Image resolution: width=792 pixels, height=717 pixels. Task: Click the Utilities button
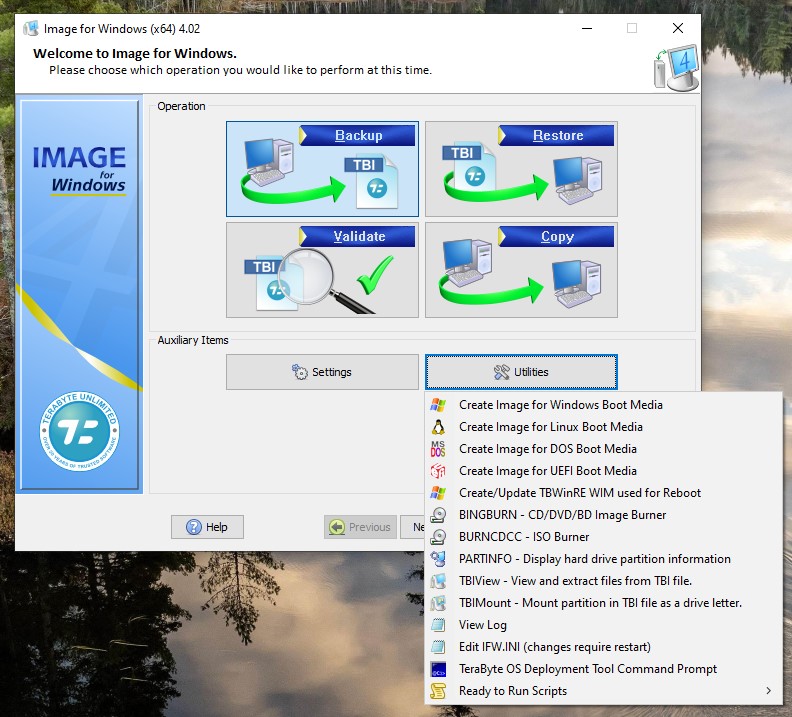coord(521,372)
